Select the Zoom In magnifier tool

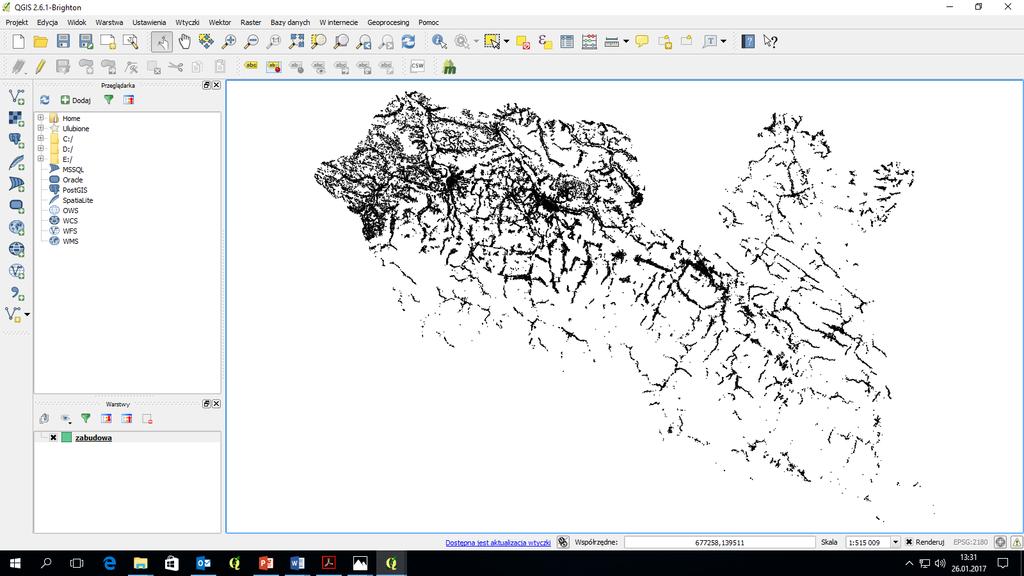tap(229, 42)
